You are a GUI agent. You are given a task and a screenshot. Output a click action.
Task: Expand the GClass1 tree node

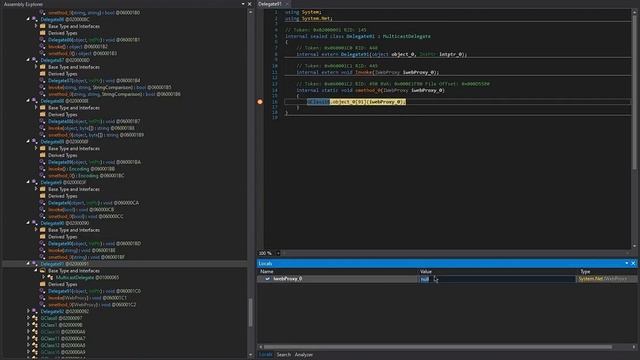point(28,325)
